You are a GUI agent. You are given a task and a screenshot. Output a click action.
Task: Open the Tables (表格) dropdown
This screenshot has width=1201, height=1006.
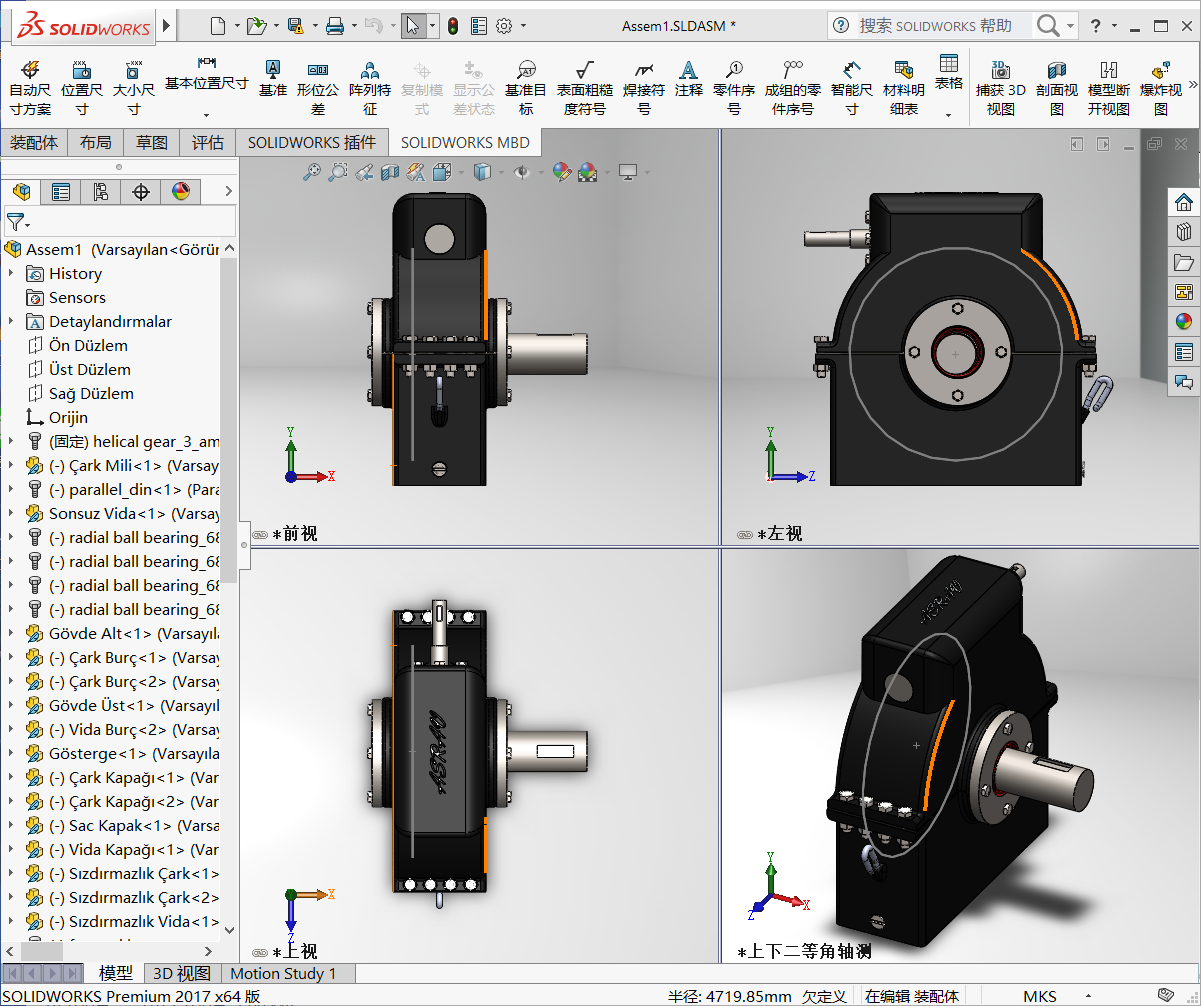948,115
